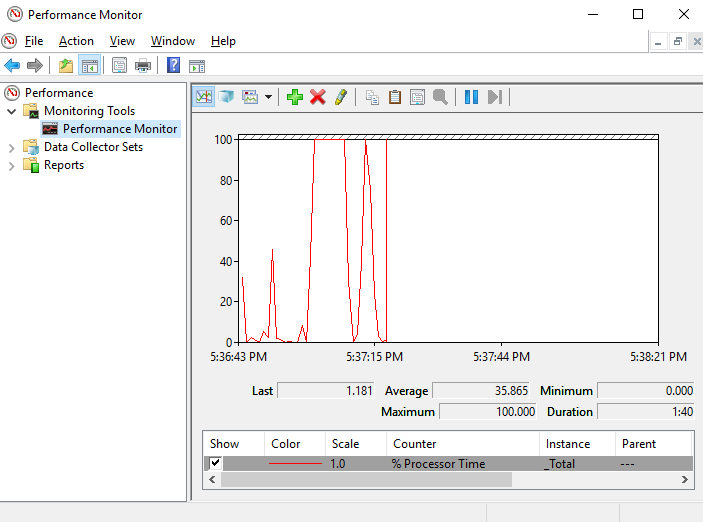The image size is (703, 522).
Task: Freeze display with pause icon
Action: coord(471,97)
